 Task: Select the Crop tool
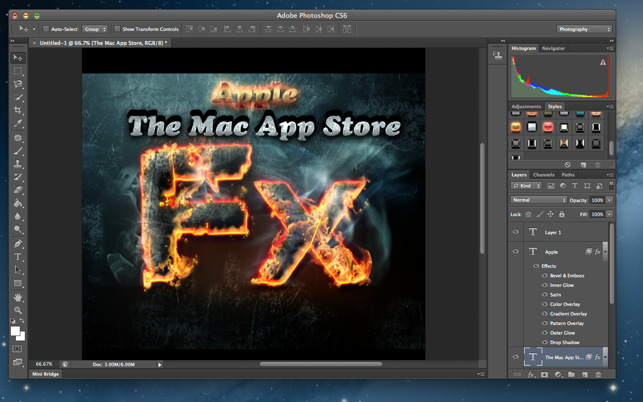tap(18, 110)
